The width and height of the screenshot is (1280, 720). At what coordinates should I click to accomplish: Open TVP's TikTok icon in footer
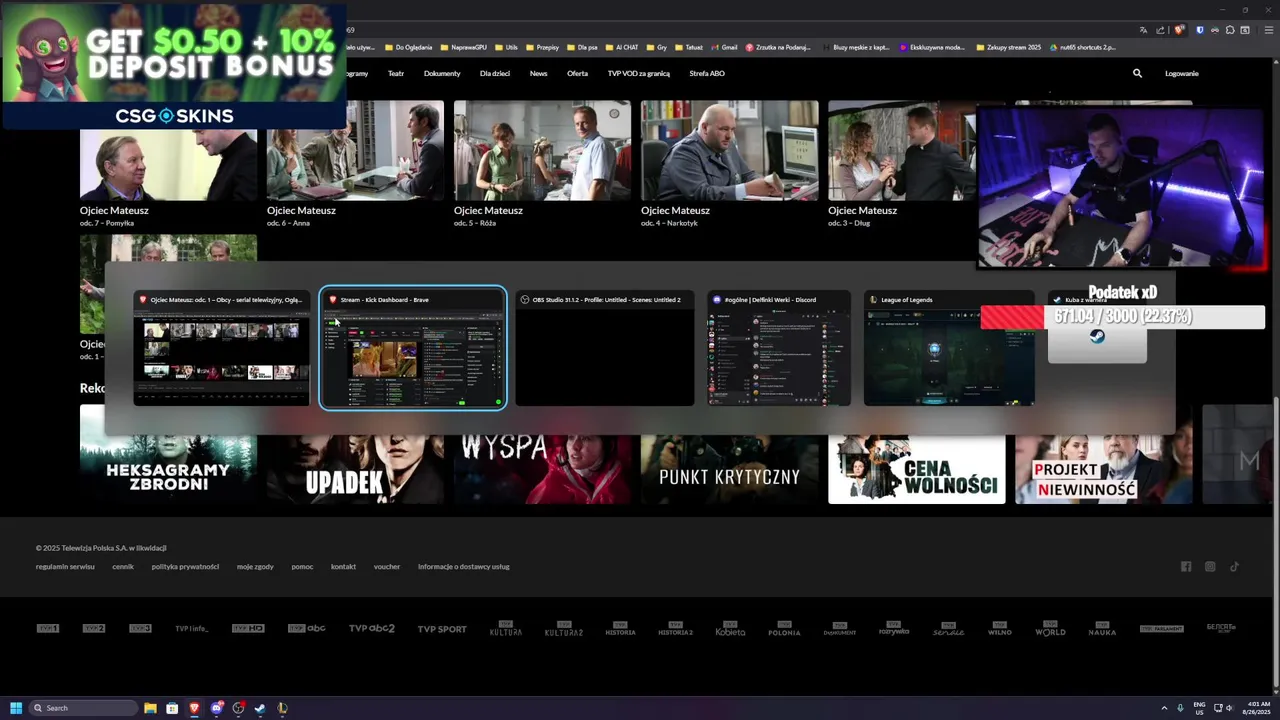click(x=1234, y=567)
